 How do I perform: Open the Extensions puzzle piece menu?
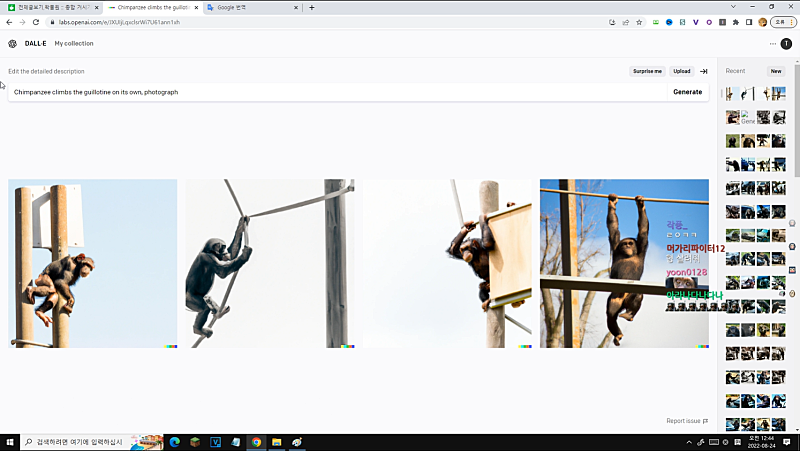(x=735, y=22)
